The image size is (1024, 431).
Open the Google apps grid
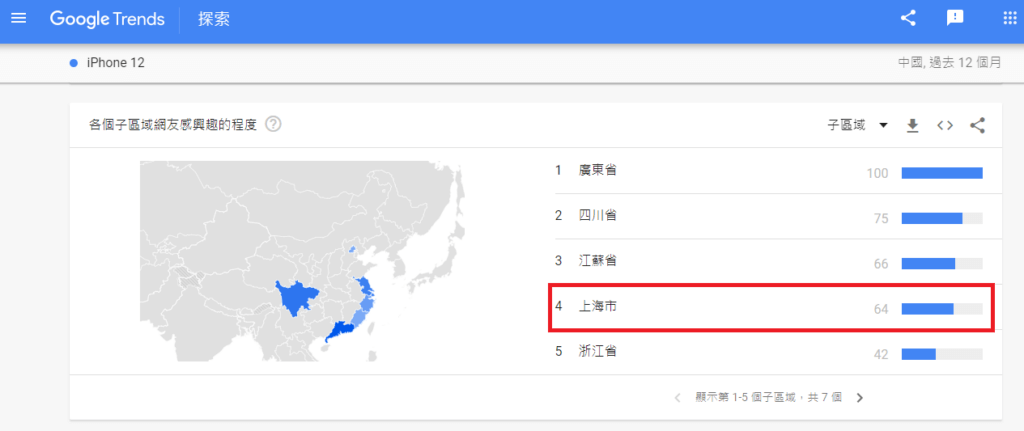point(1009,18)
